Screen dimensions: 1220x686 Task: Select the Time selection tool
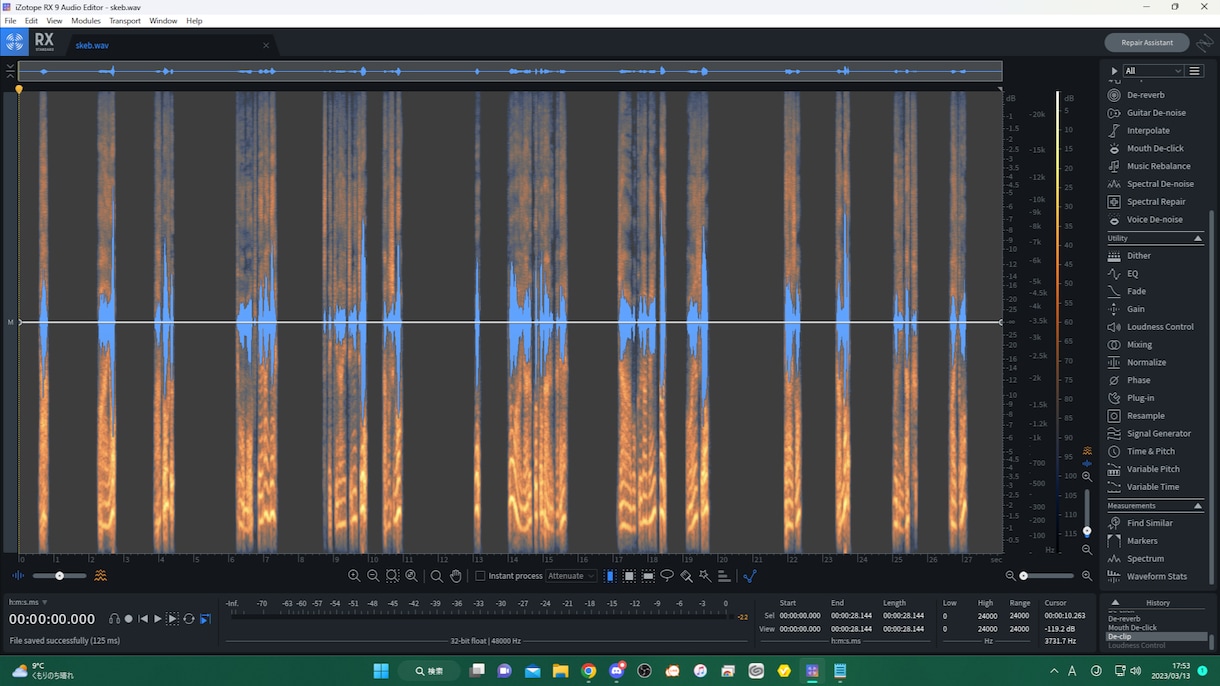point(610,576)
